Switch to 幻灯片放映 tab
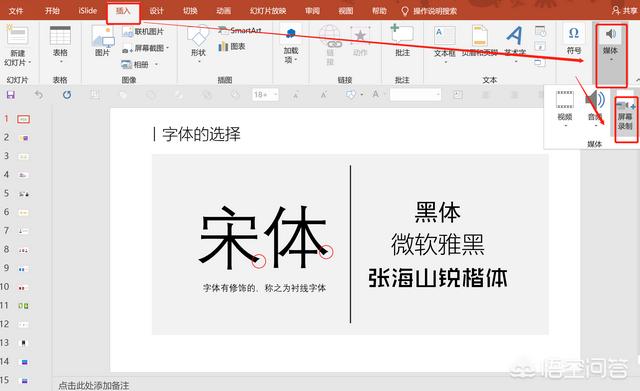 [268, 11]
